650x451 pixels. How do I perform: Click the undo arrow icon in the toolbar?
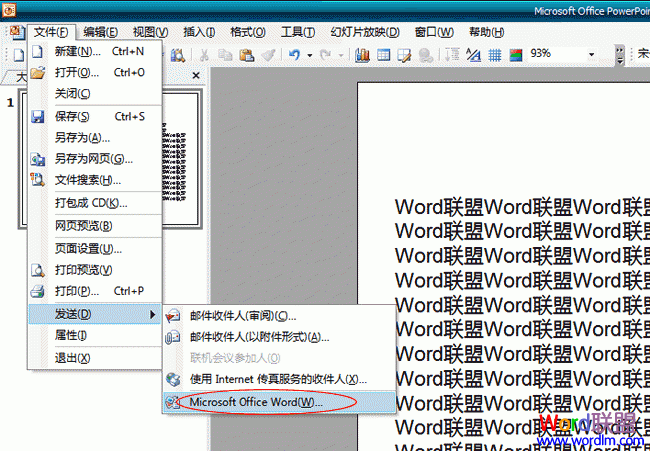(295, 54)
